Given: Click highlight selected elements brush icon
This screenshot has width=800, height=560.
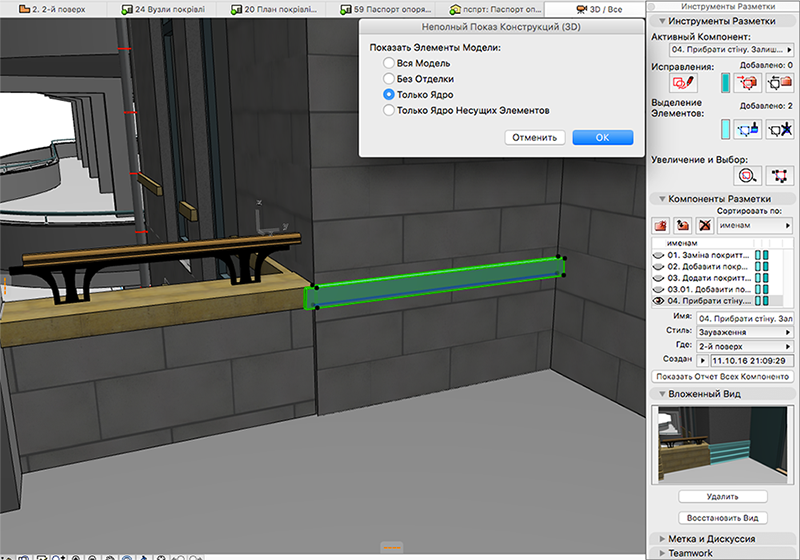Looking at the screenshot, I should click(x=747, y=128).
